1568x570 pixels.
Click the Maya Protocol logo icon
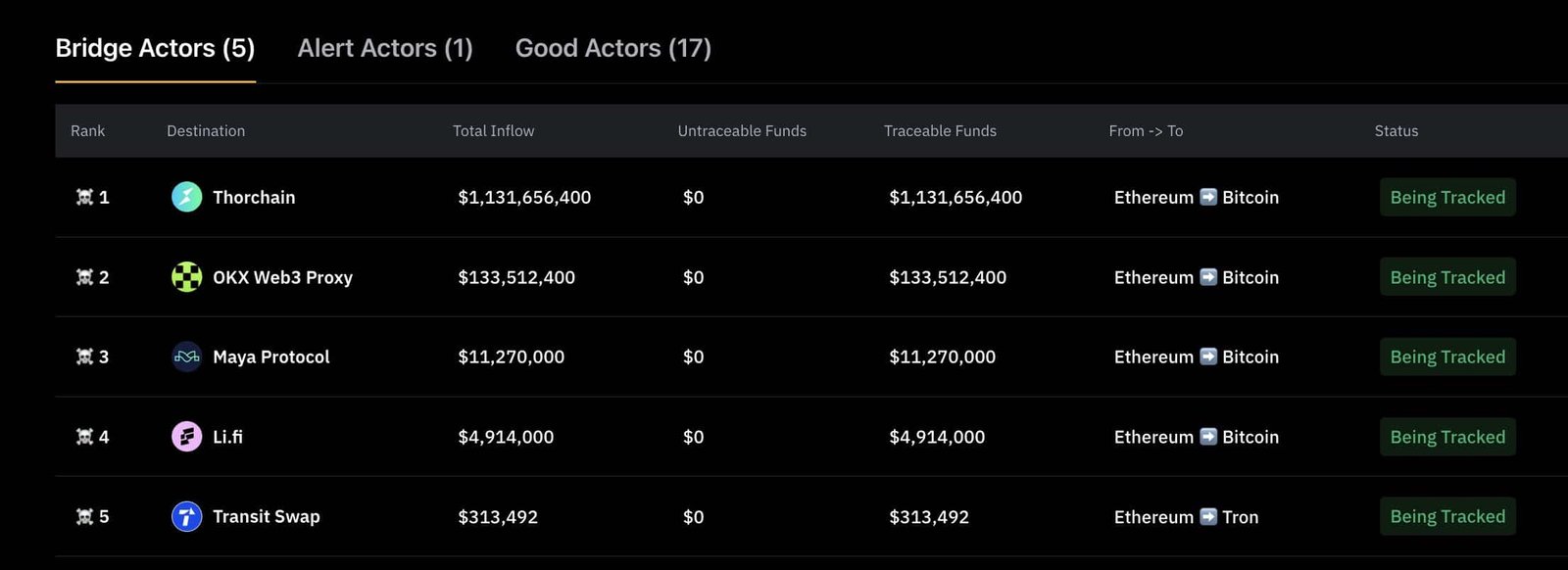pos(186,357)
